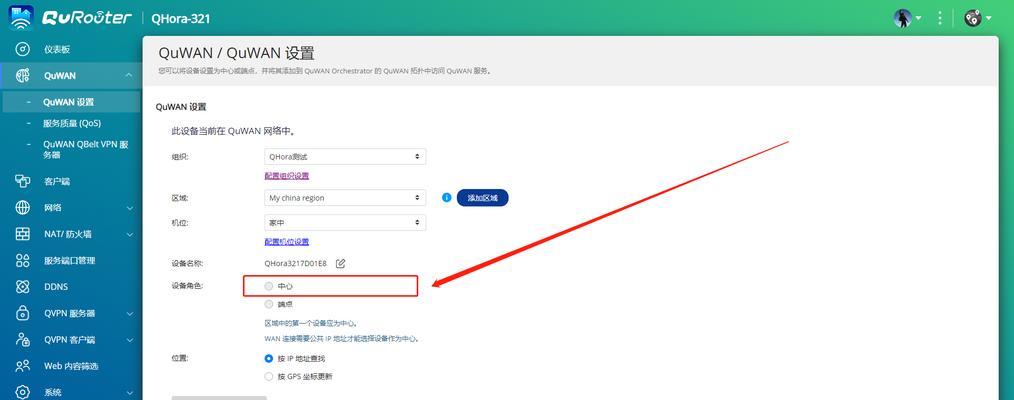Click the blue info icon beside 区域
The image size is (1014, 400).
point(446,198)
